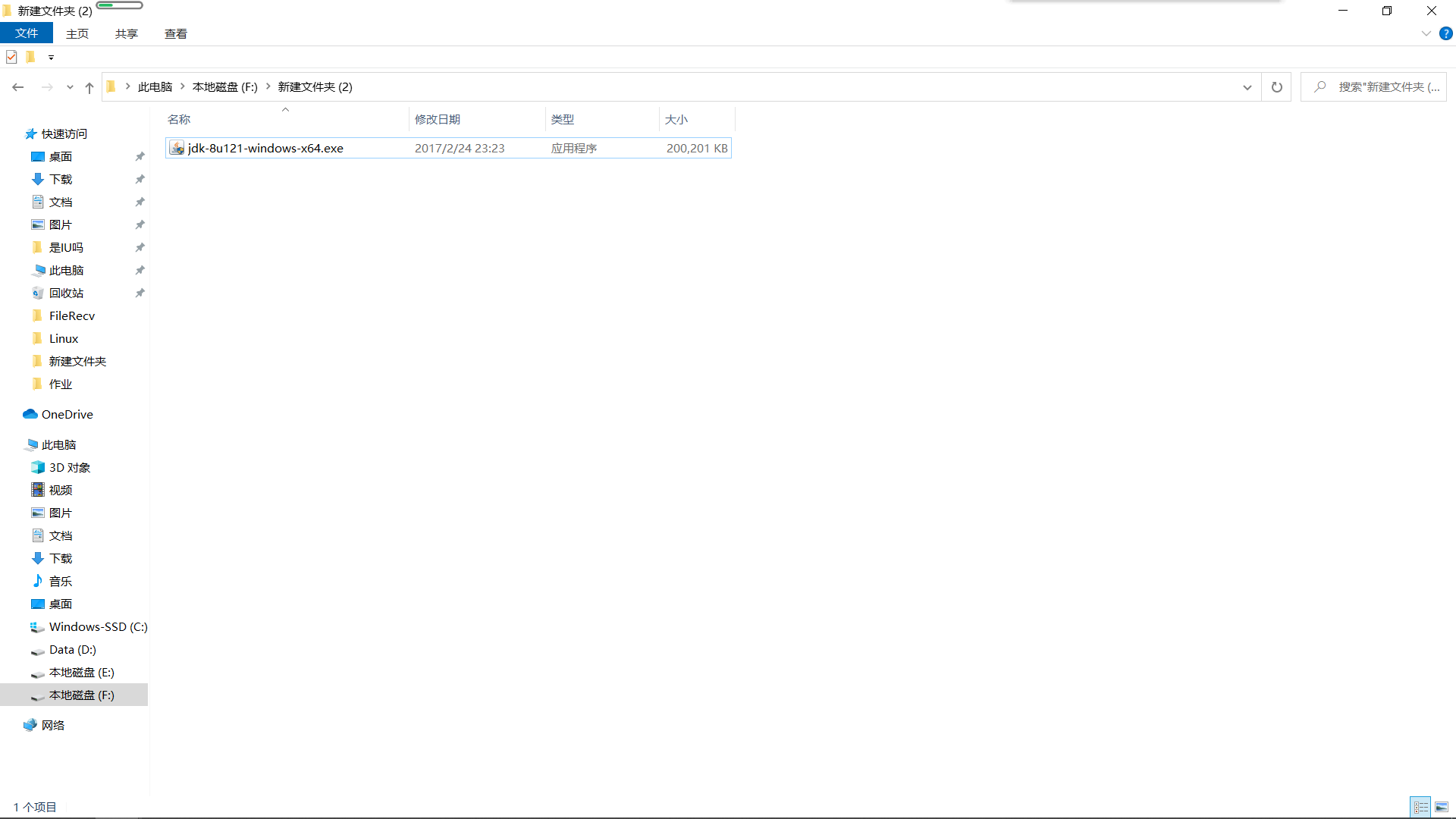Go back with the left arrow button
Screen dimensions: 1456x819
point(18,87)
